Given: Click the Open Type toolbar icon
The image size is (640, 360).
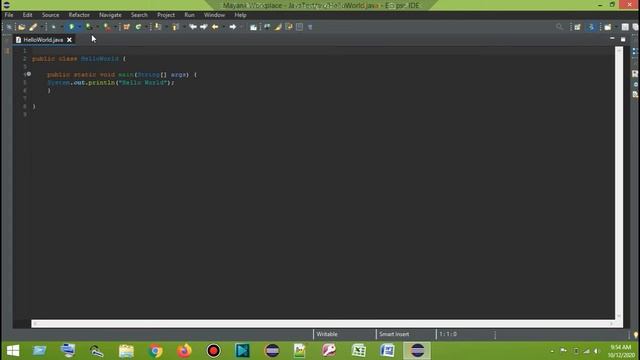Looking at the screenshot, I should [x=158, y=27].
